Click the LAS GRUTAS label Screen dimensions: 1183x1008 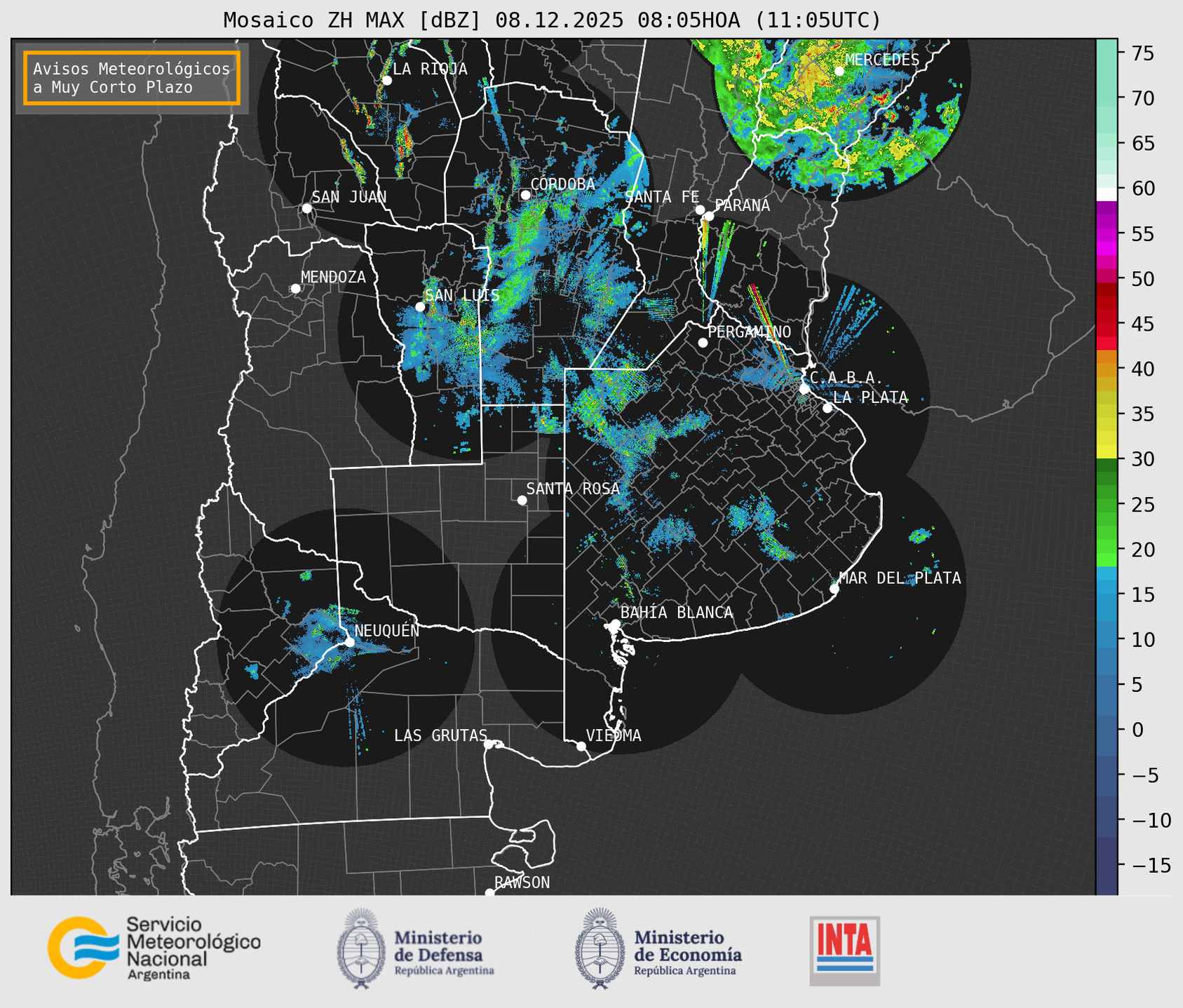440,735
